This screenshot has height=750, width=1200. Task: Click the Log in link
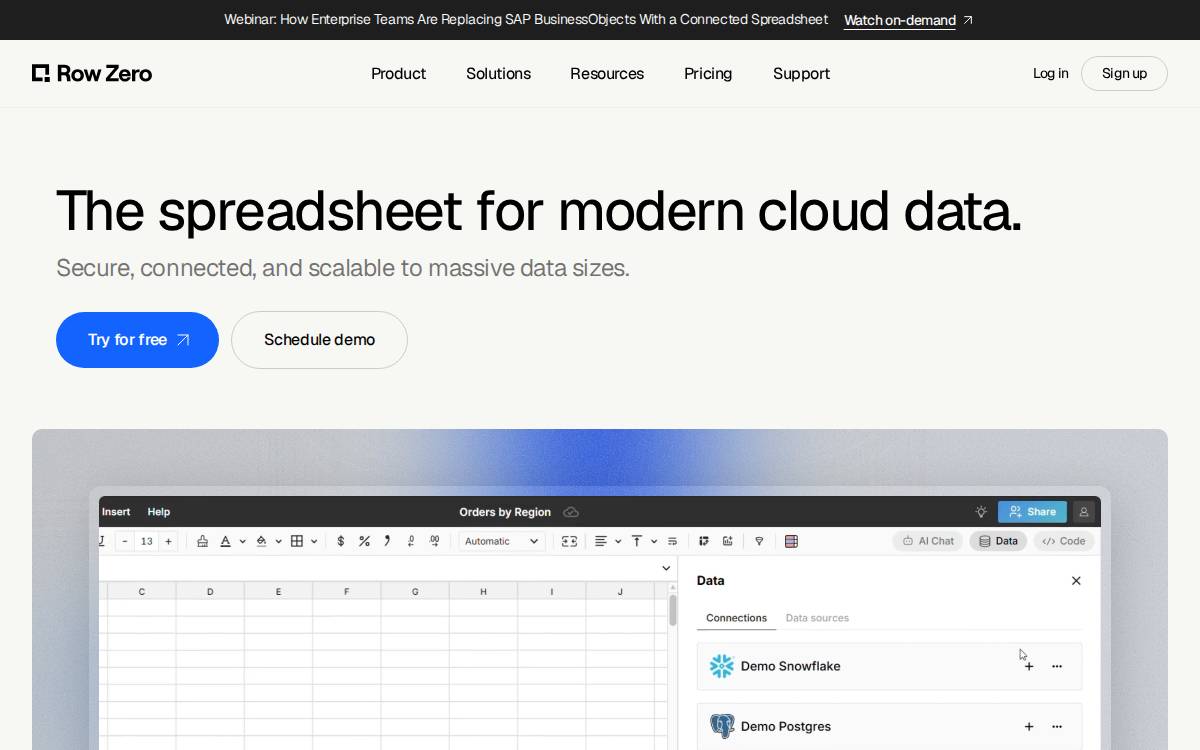[1050, 73]
